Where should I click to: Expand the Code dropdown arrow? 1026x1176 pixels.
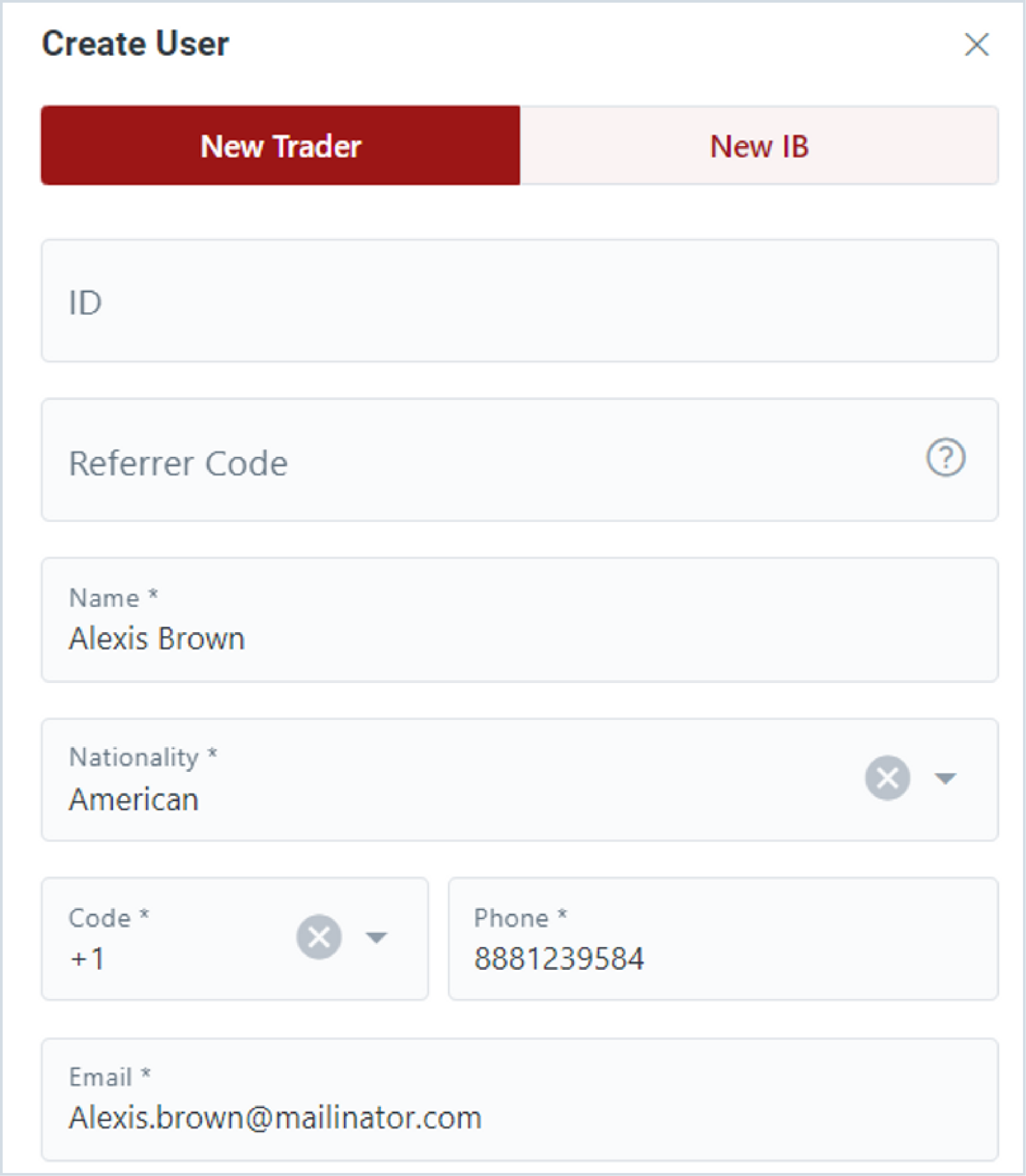click(x=376, y=937)
